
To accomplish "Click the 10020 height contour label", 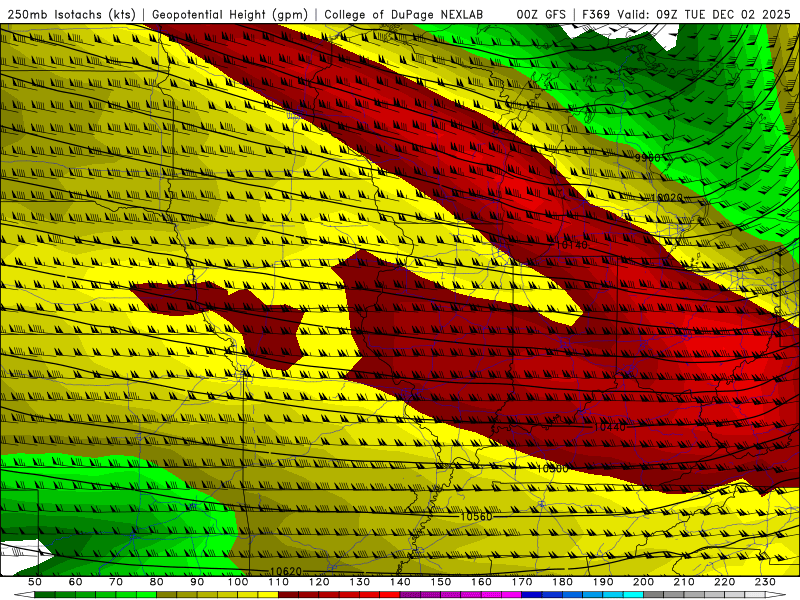I will 667,197.
